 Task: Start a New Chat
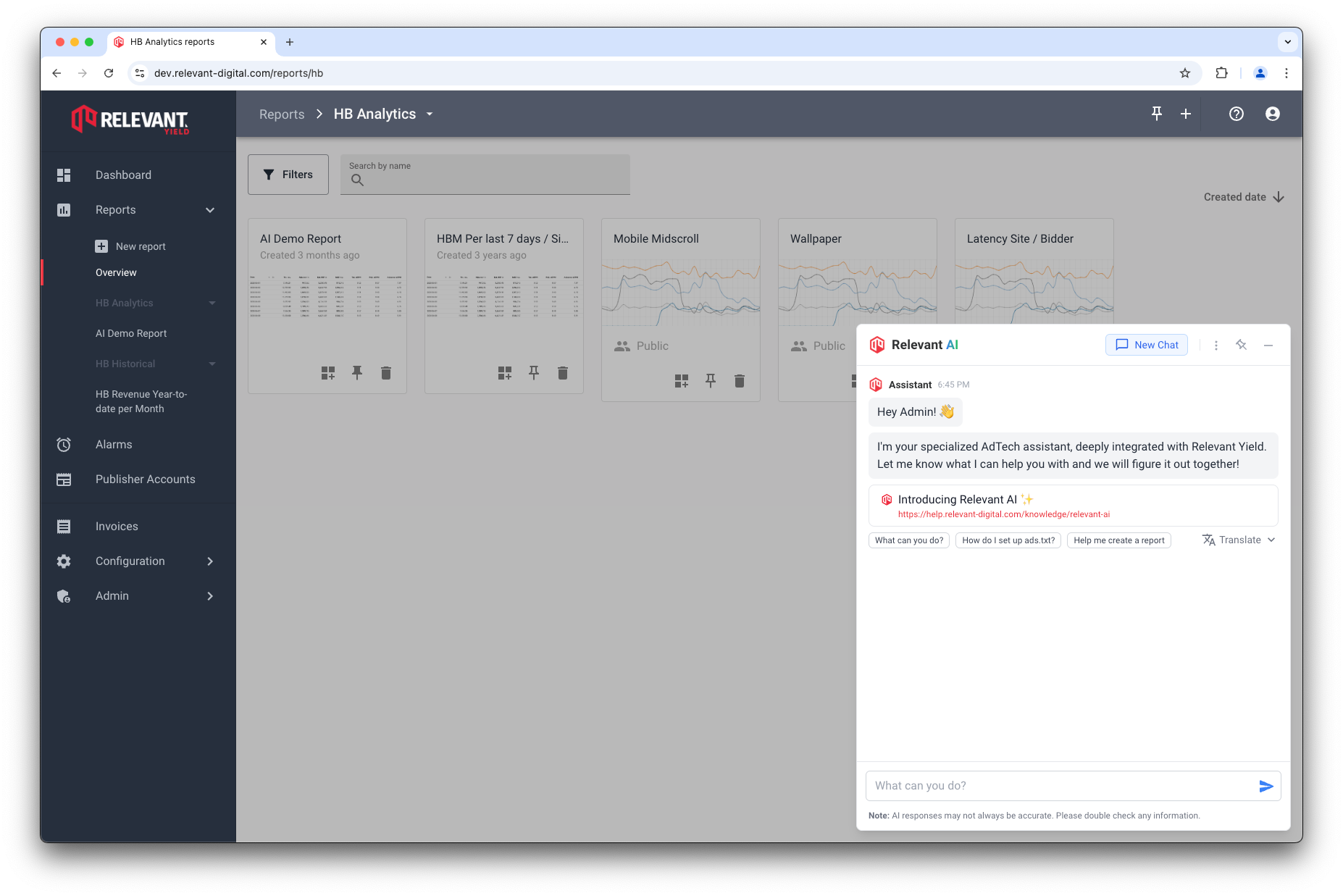(1146, 346)
